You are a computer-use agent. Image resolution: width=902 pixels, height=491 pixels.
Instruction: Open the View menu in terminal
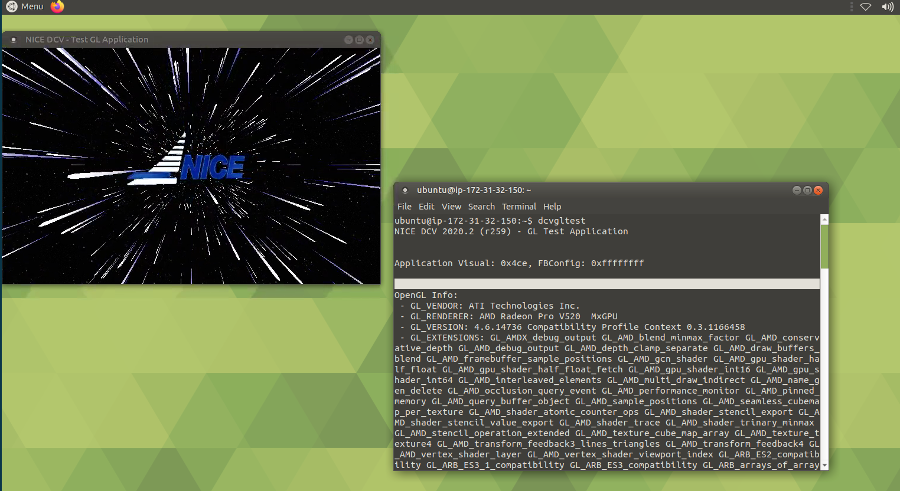click(451, 206)
